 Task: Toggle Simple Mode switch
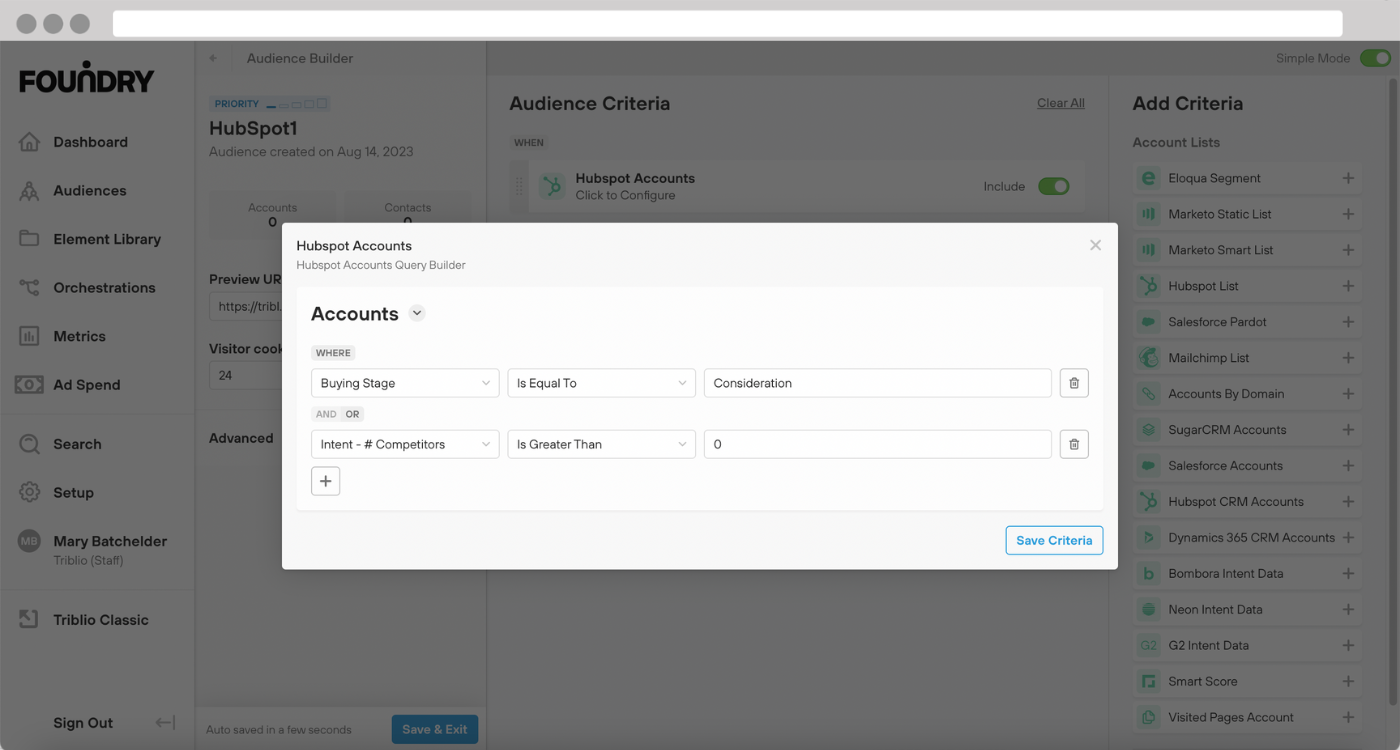[1374, 58]
